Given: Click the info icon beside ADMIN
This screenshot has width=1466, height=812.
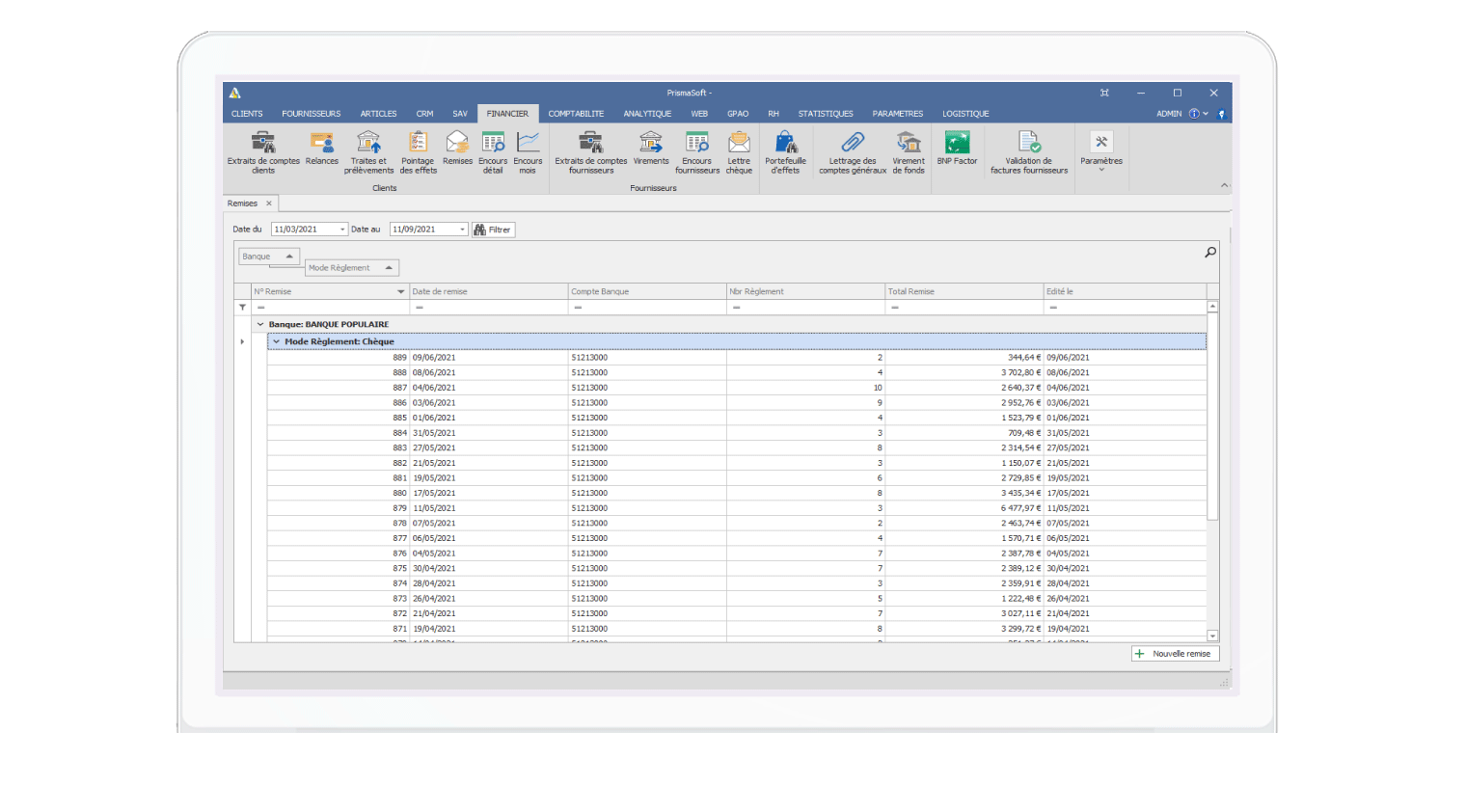Looking at the screenshot, I should click(x=1194, y=114).
